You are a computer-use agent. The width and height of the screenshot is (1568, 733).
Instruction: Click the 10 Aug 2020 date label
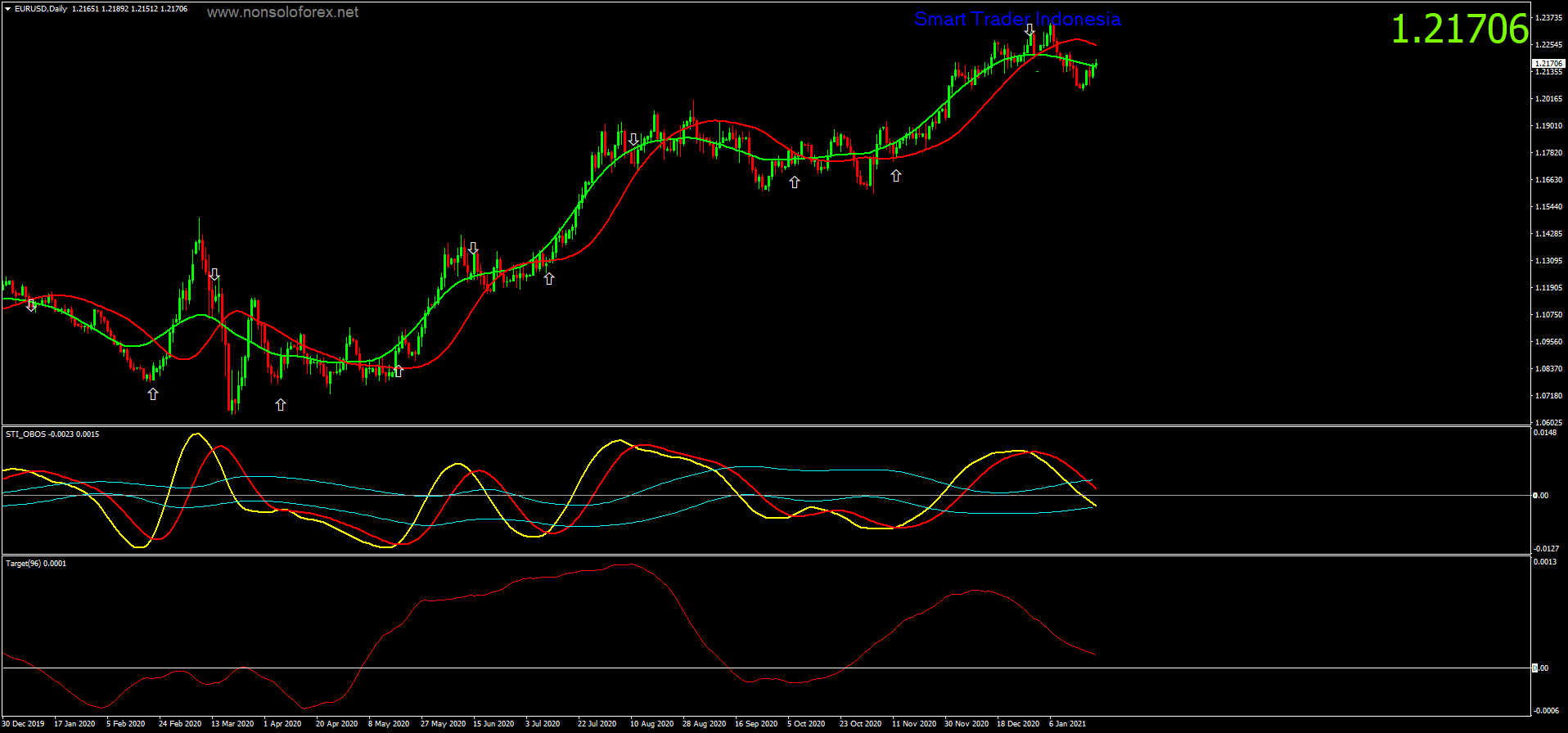click(652, 724)
